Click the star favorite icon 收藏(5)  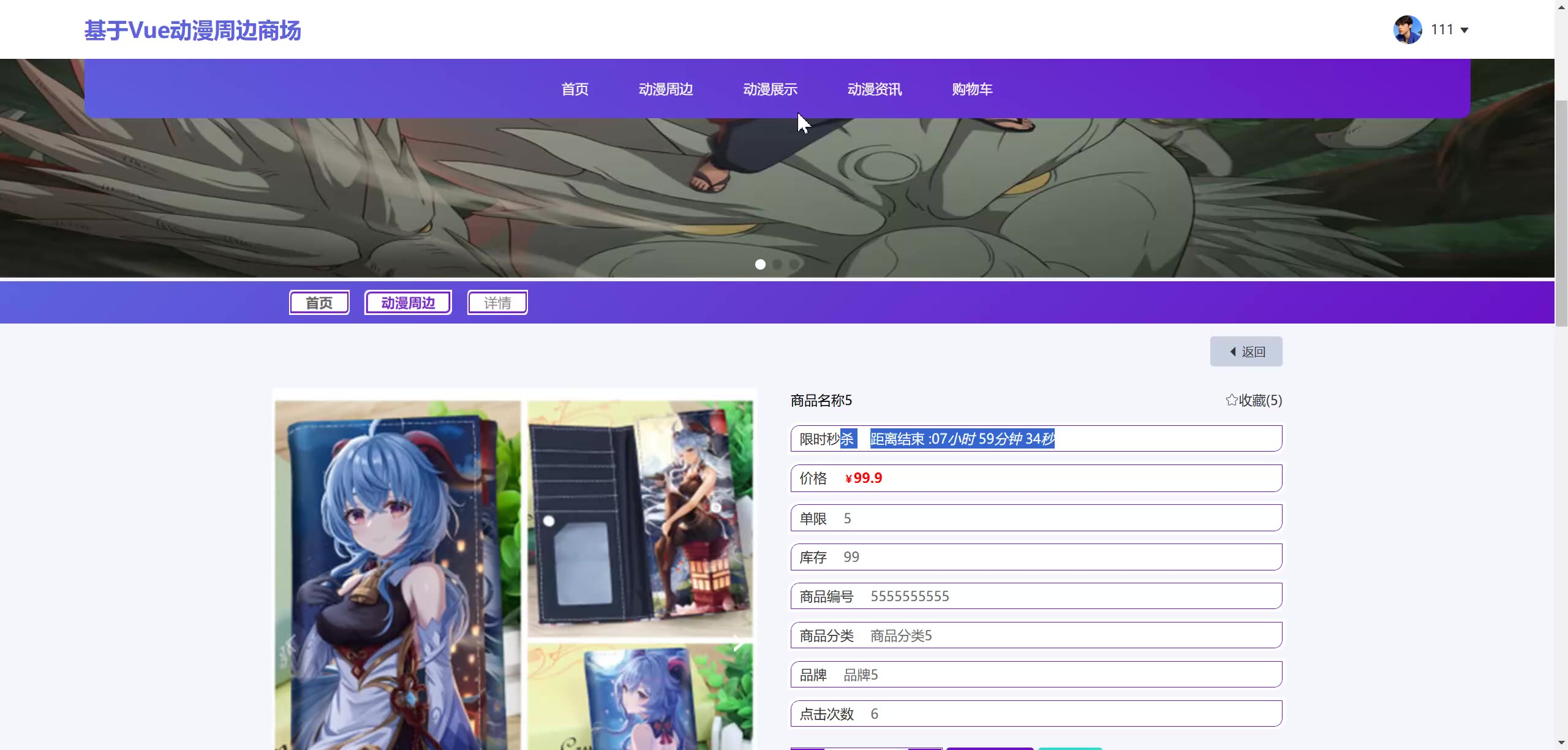[x=1231, y=400]
